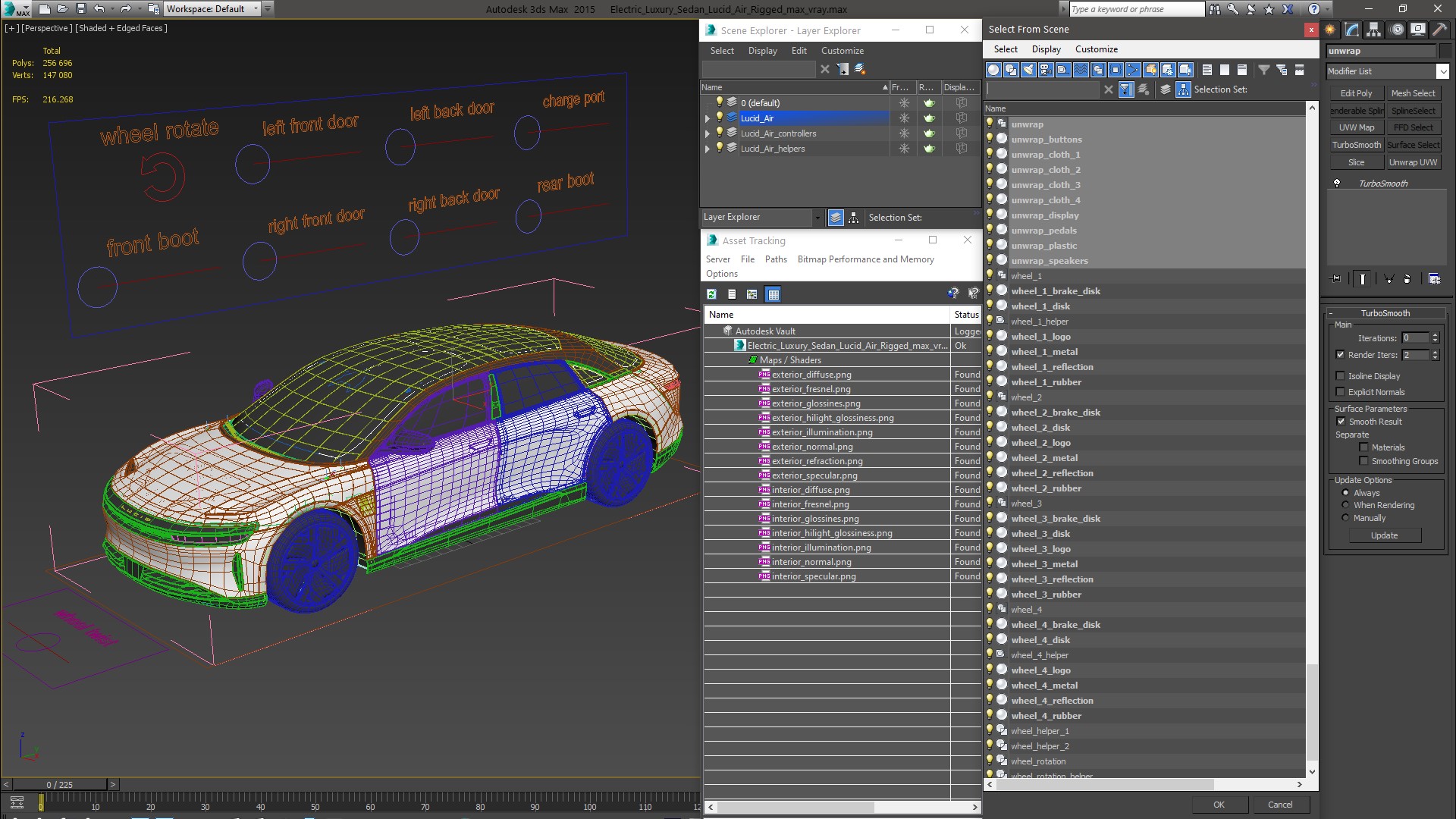Click the timeline frame slider 0 / 225
The height and width of the screenshot is (819, 1456).
60,785
